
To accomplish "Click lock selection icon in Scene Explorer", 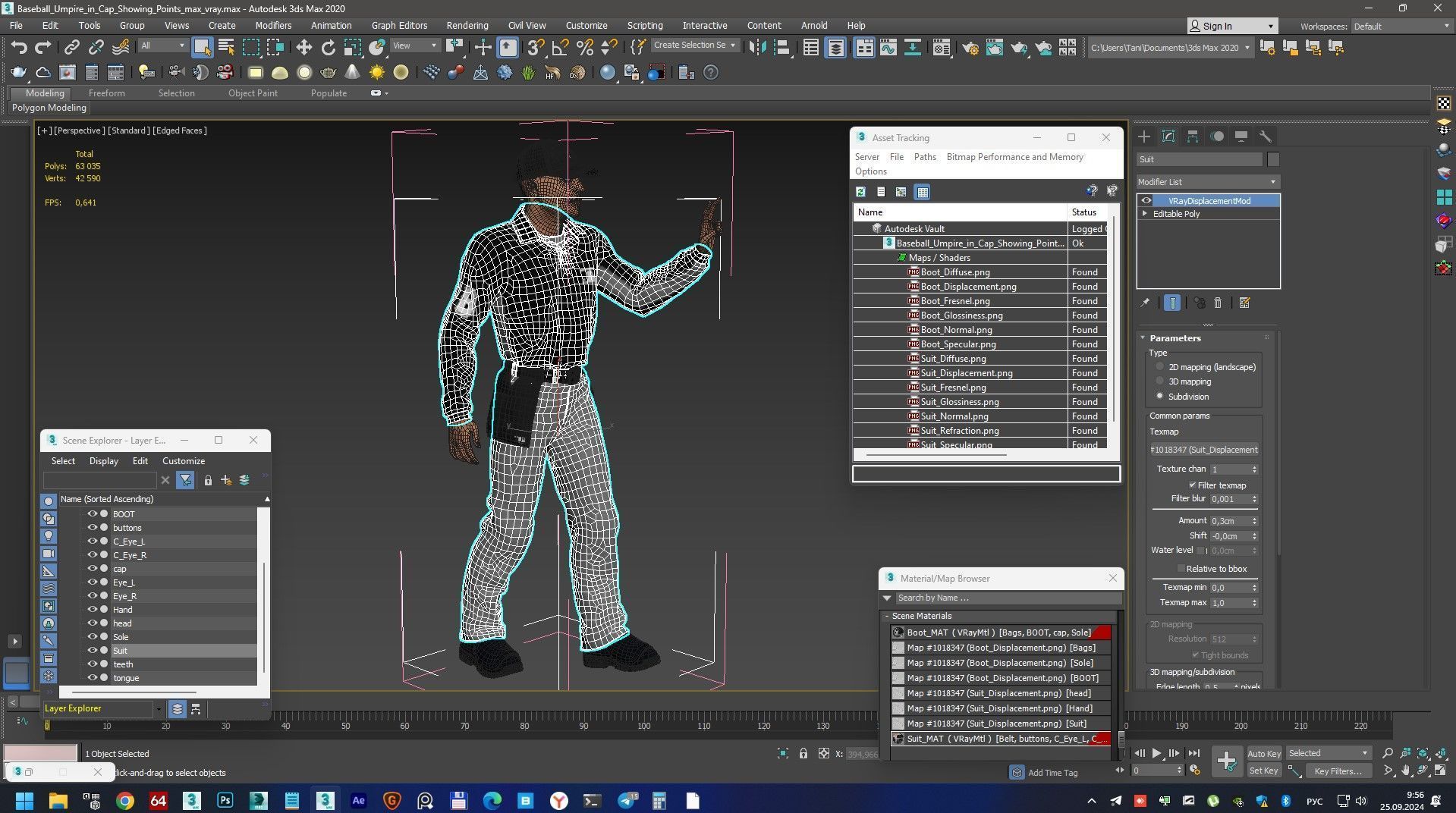I will point(208,480).
